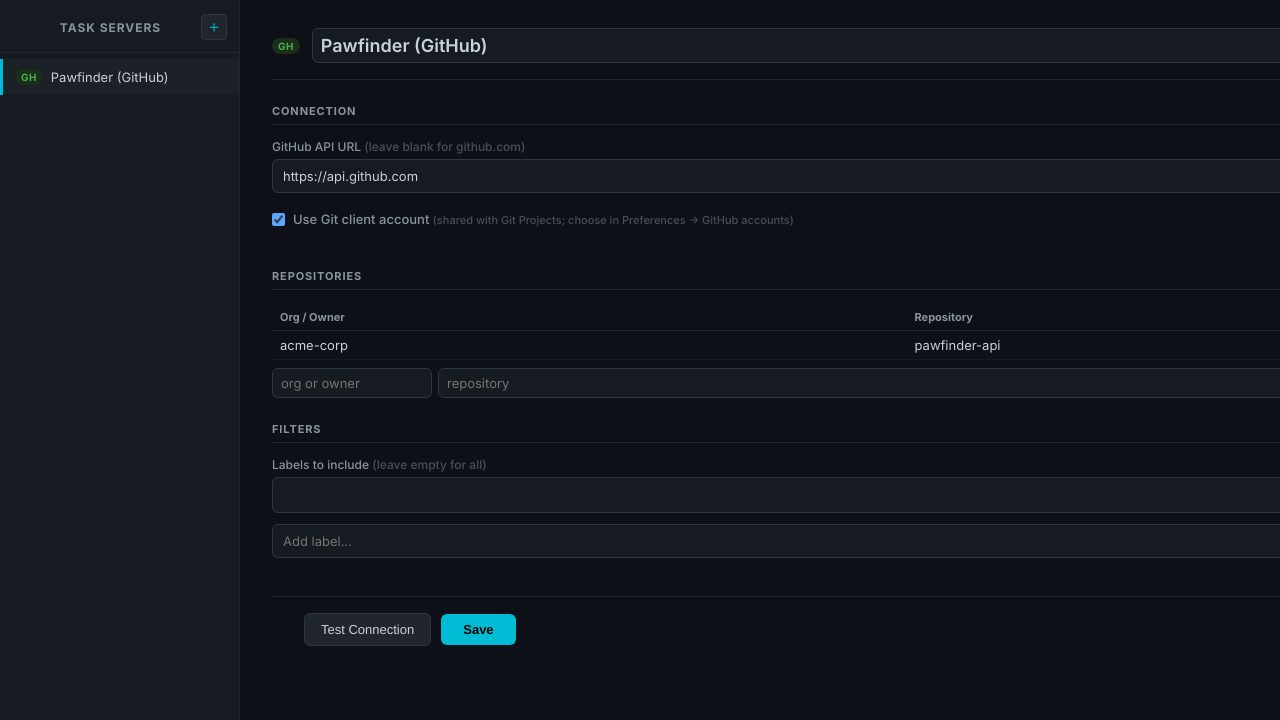Focus the GitHub API URL field
1280x720 pixels.
point(776,176)
